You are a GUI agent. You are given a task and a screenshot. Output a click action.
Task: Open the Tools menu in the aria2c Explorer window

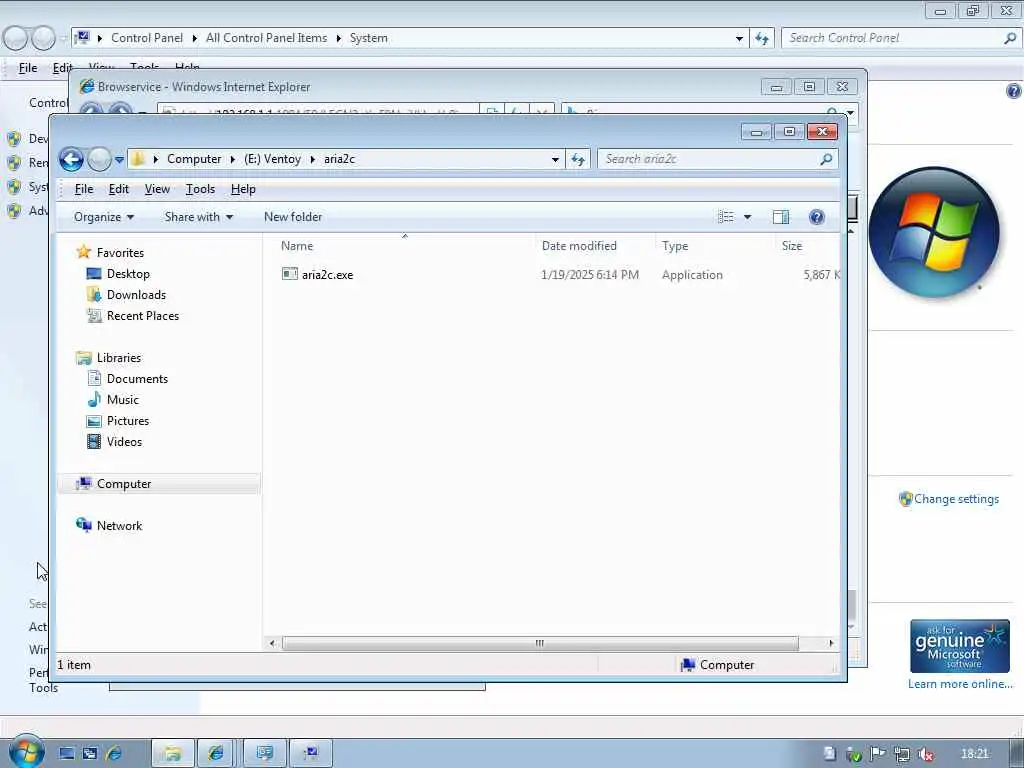(200, 189)
